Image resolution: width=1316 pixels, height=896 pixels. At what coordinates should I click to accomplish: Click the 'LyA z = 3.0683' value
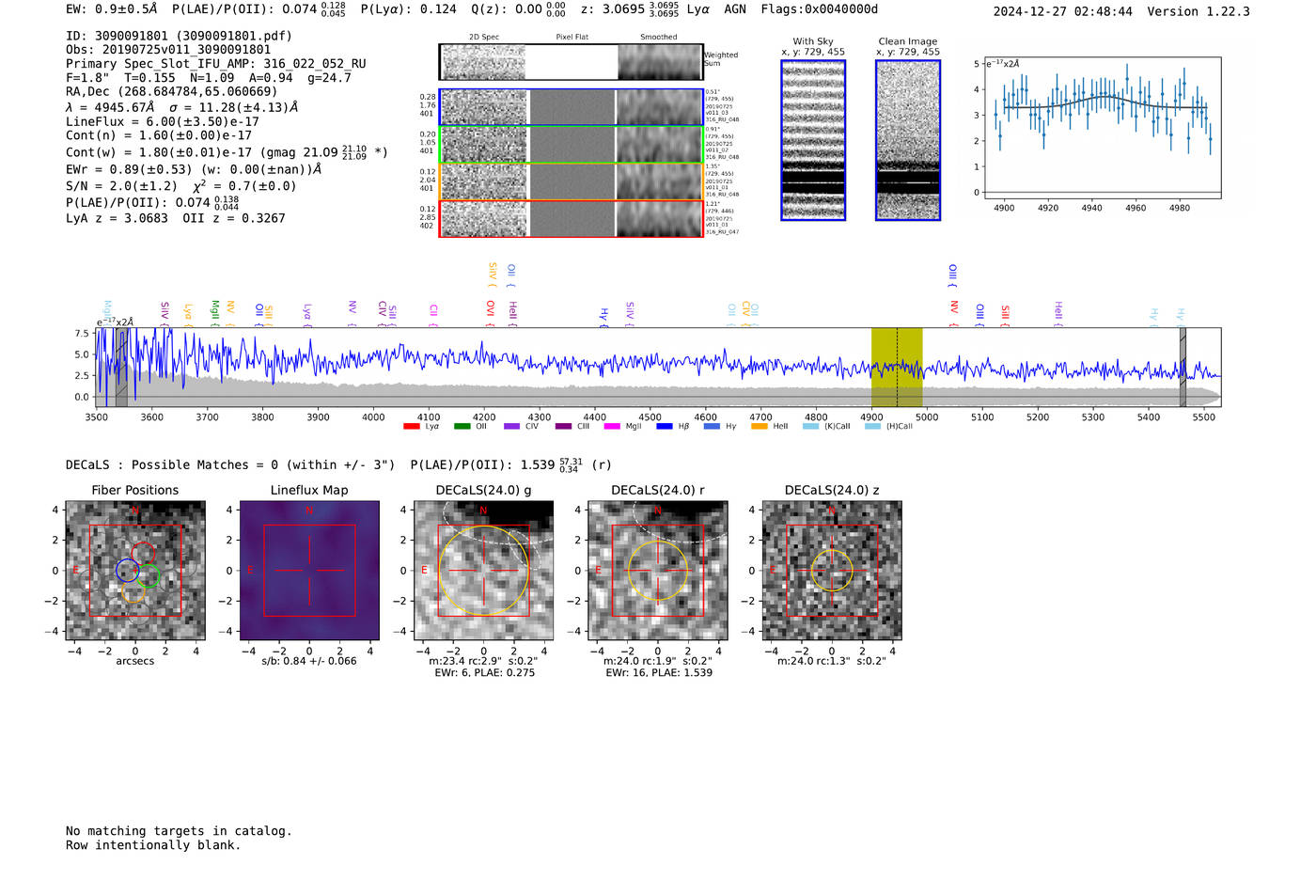click(117, 218)
